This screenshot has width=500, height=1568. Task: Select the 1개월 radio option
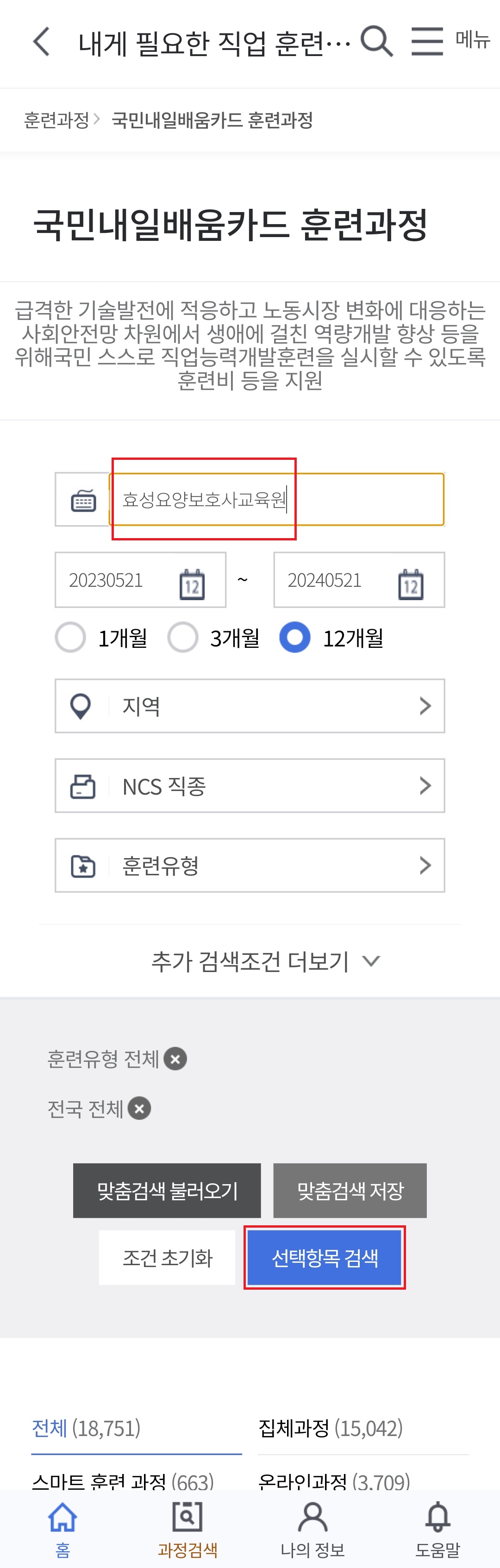coord(70,637)
